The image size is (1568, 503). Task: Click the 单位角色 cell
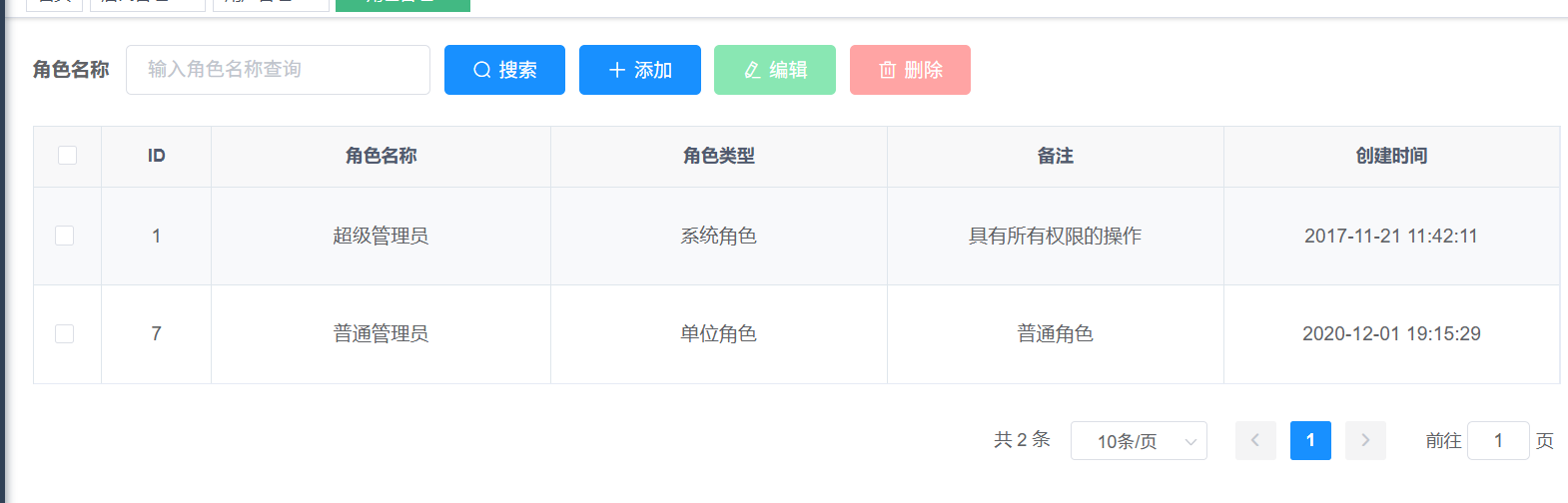[x=719, y=333]
